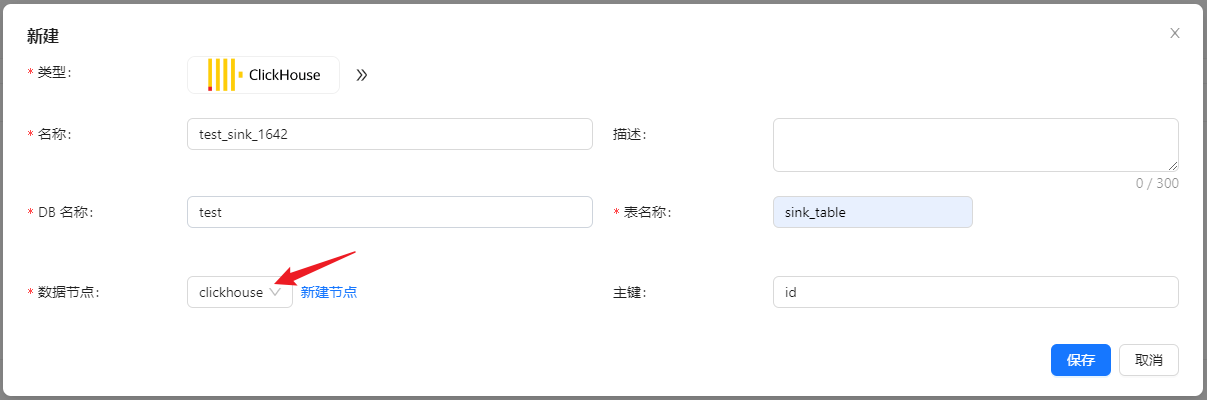
Task: Click the 描述 textarea resize handle
Action: pyautogui.click(x=1173, y=166)
